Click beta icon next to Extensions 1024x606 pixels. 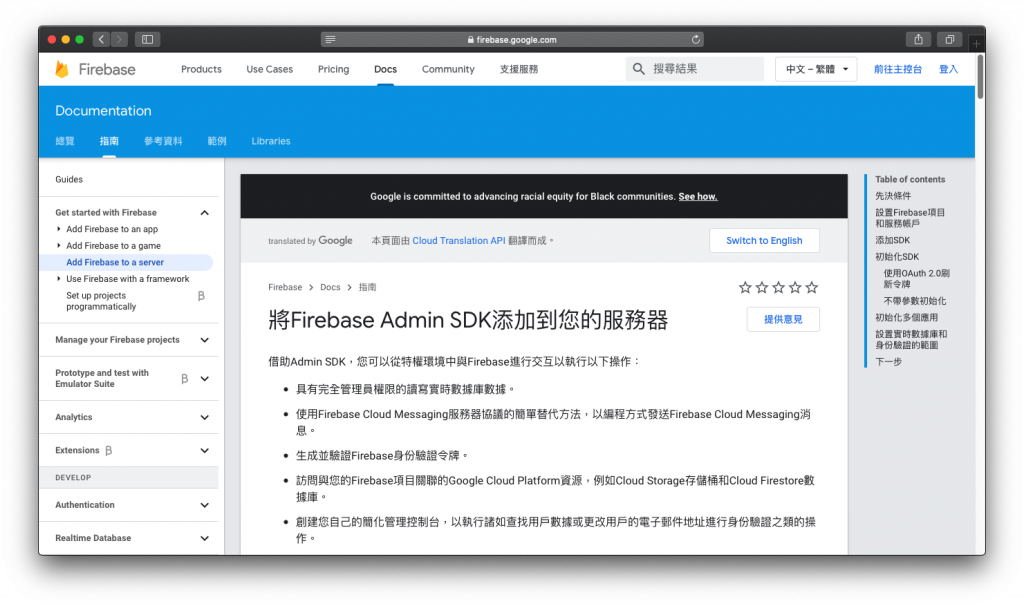coord(108,451)
